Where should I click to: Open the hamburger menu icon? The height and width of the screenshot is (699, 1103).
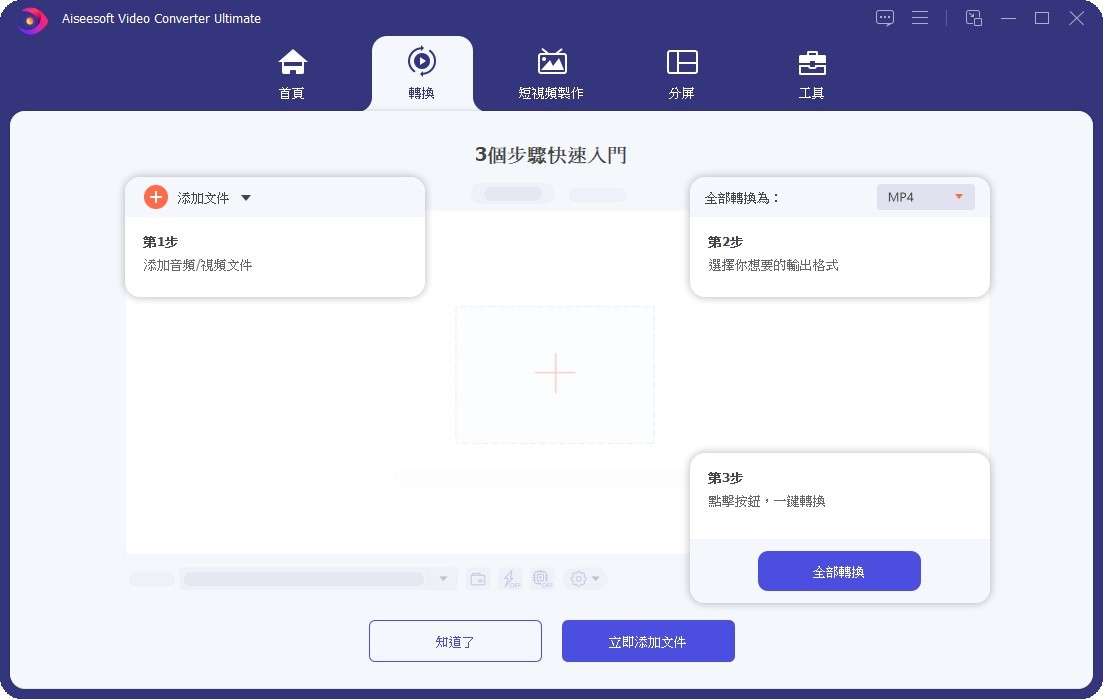coord(920,18)
